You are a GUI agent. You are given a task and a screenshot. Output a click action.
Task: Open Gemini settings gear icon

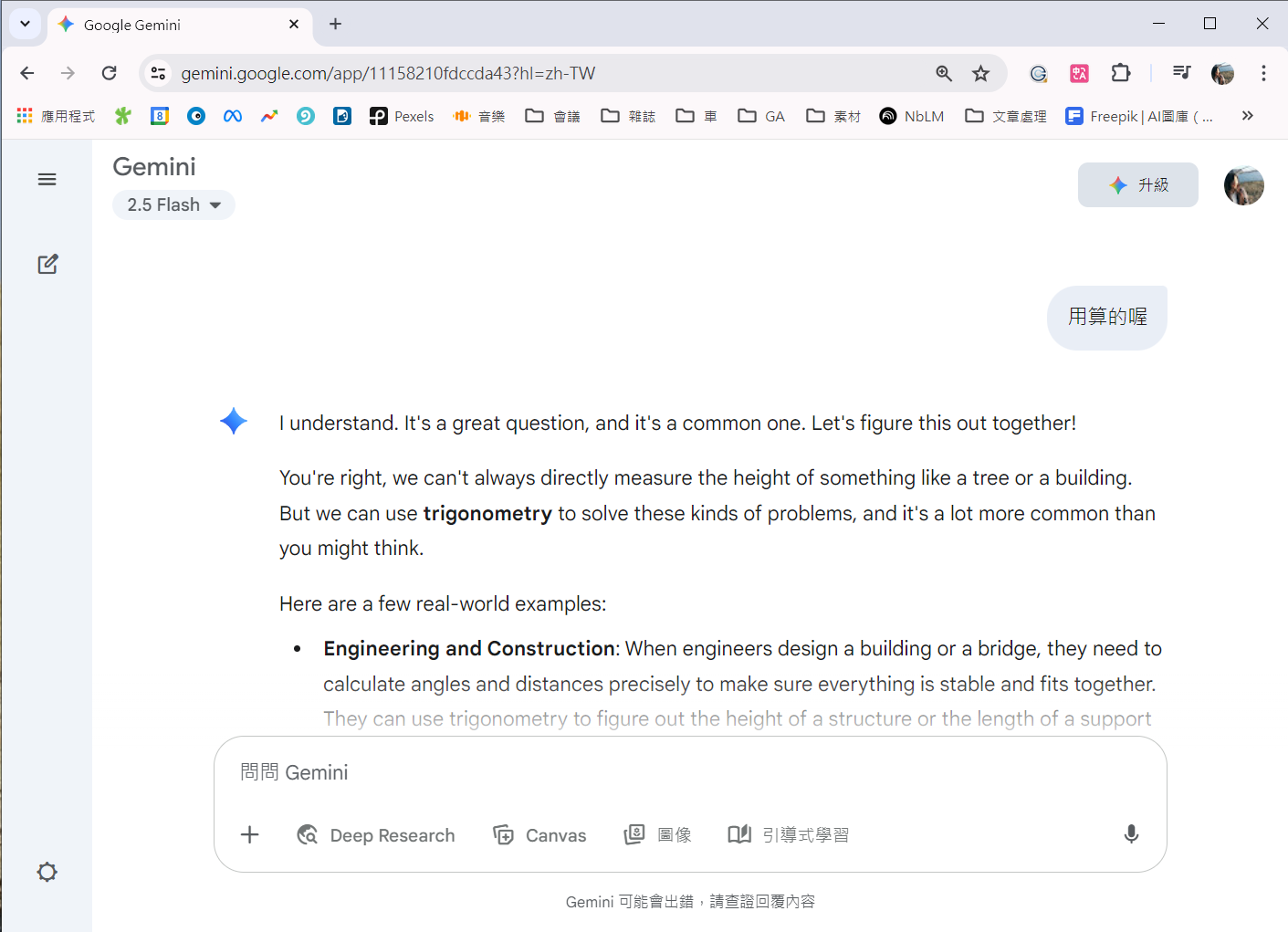coord(47,872)
